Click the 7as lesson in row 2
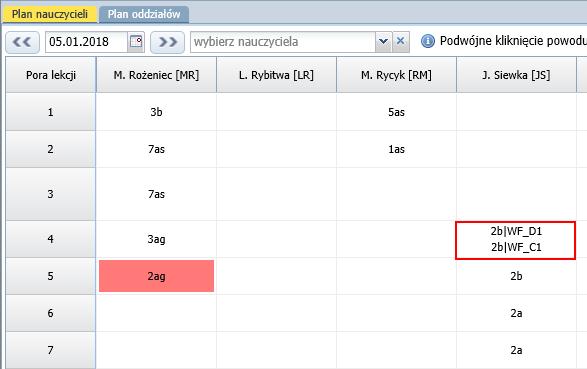587x369 pixels. 156,149
